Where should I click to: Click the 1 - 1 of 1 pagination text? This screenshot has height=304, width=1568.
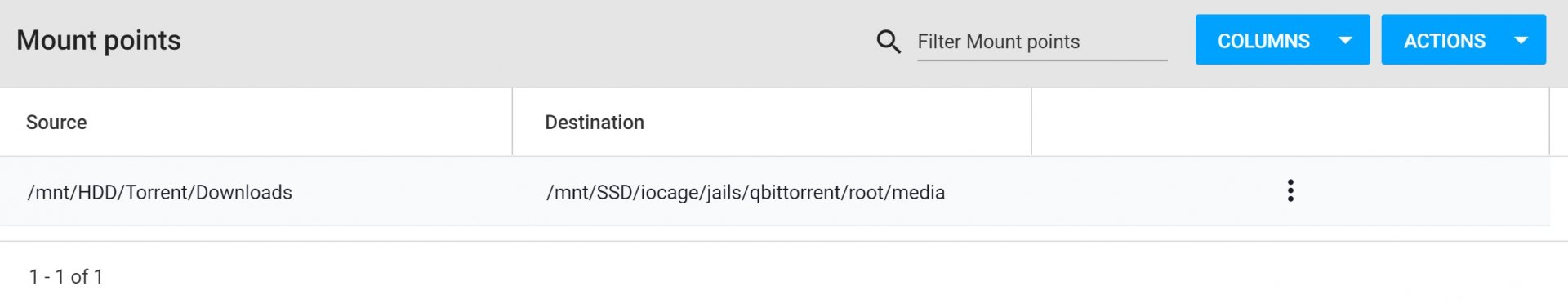click(x=66, y=277)
